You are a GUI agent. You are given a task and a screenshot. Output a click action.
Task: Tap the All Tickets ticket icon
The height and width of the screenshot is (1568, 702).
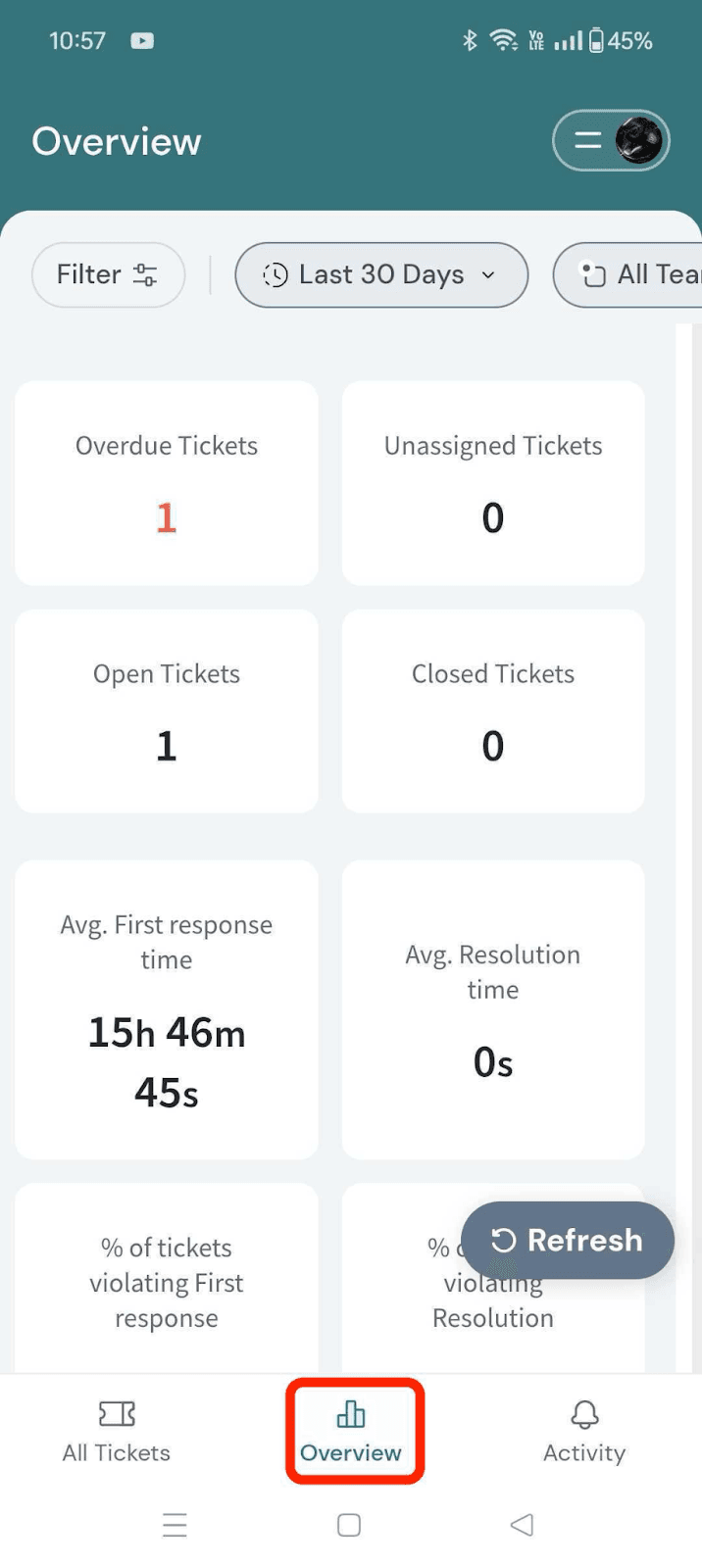[x=117, y=1413]
